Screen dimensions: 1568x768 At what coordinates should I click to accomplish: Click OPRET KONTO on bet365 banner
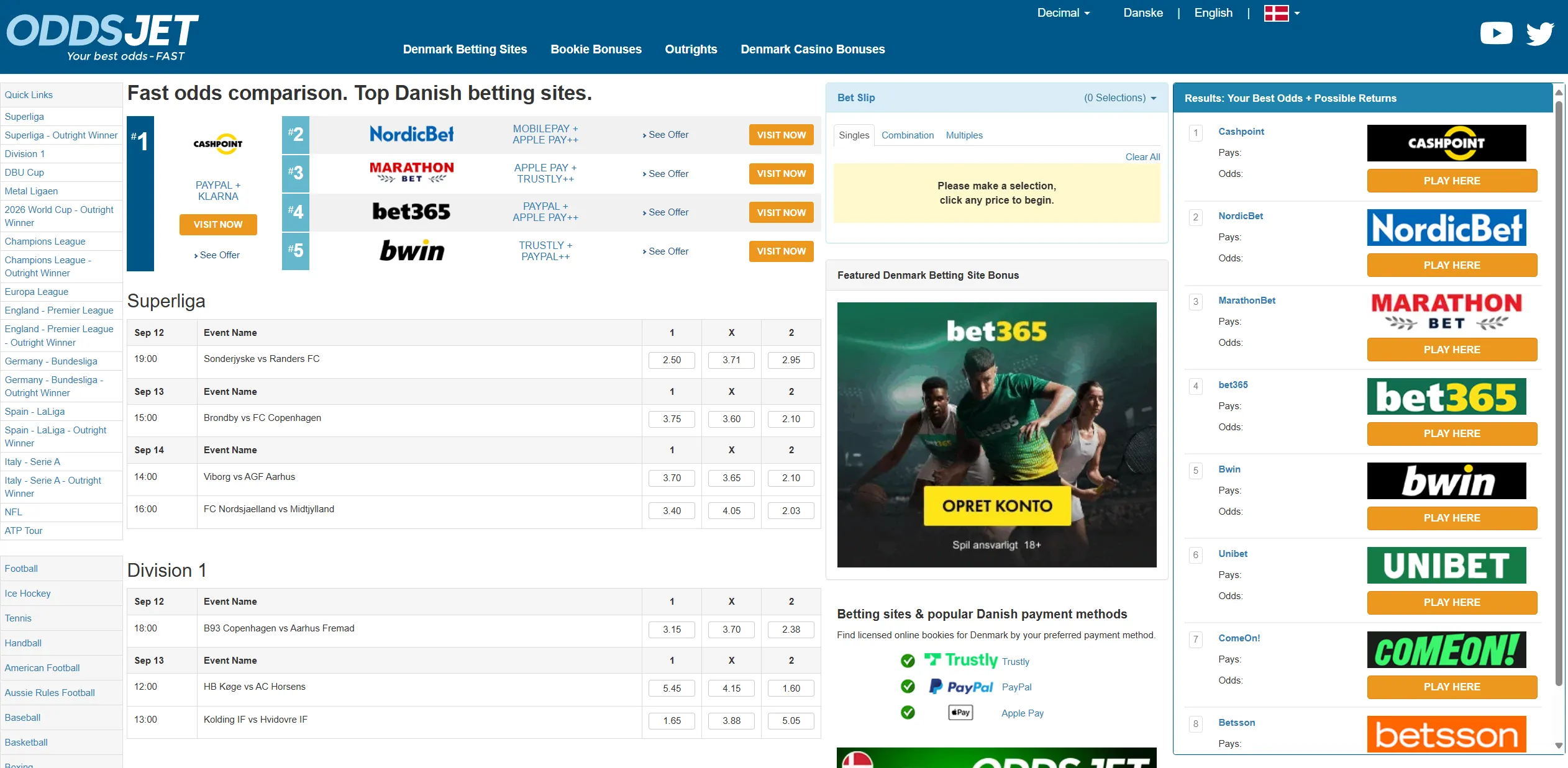(997, 506)
